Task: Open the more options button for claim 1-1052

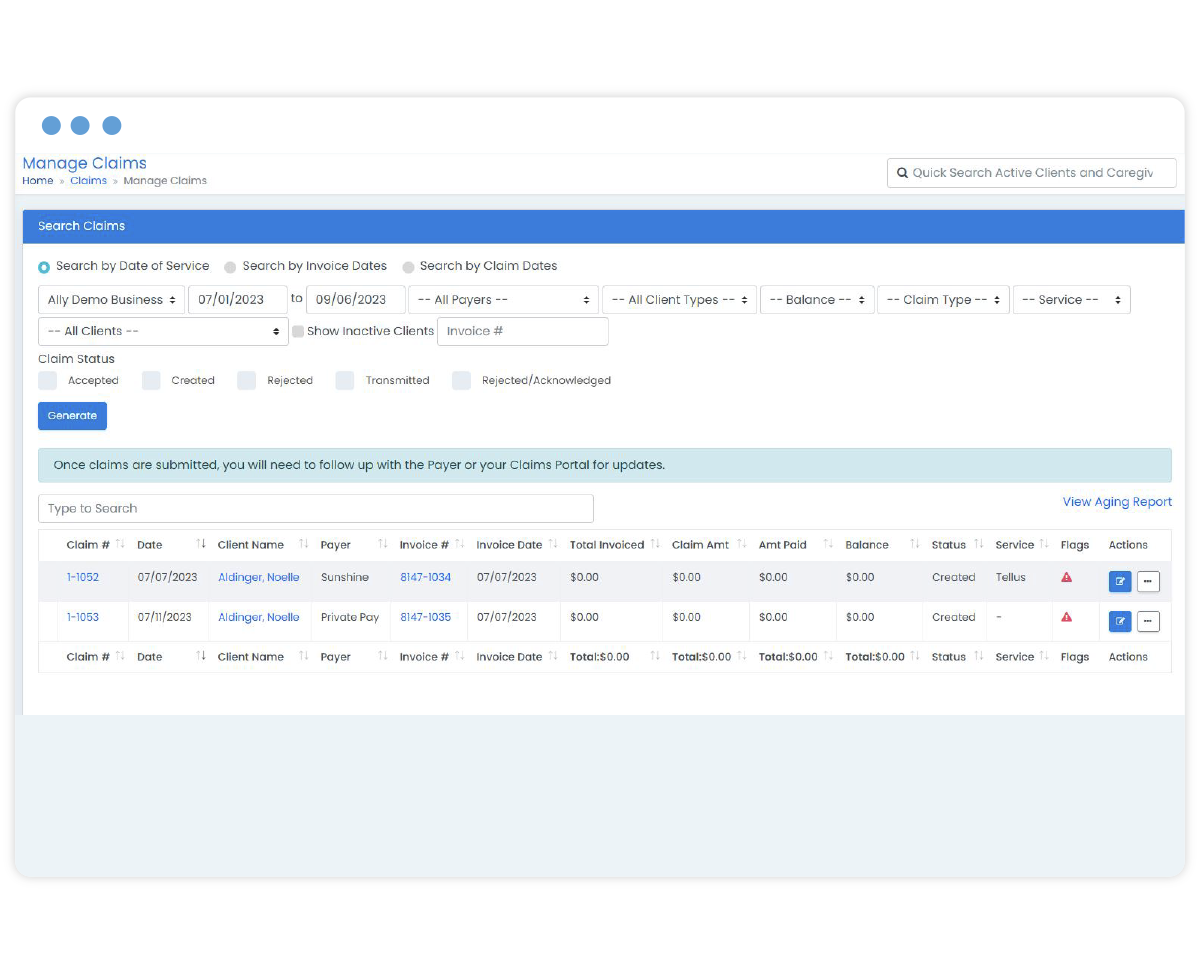Action: click(x=1148, y=581)
